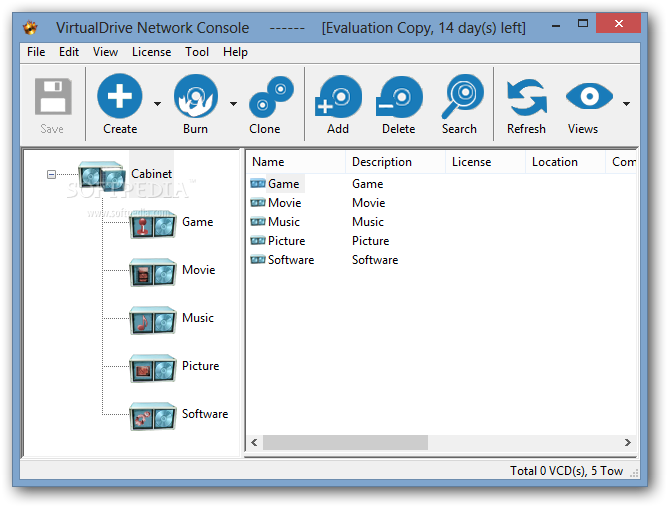This screenshot has width=668, height=507.
Task: Open the Views dropdown arrow
Action: 626,104
